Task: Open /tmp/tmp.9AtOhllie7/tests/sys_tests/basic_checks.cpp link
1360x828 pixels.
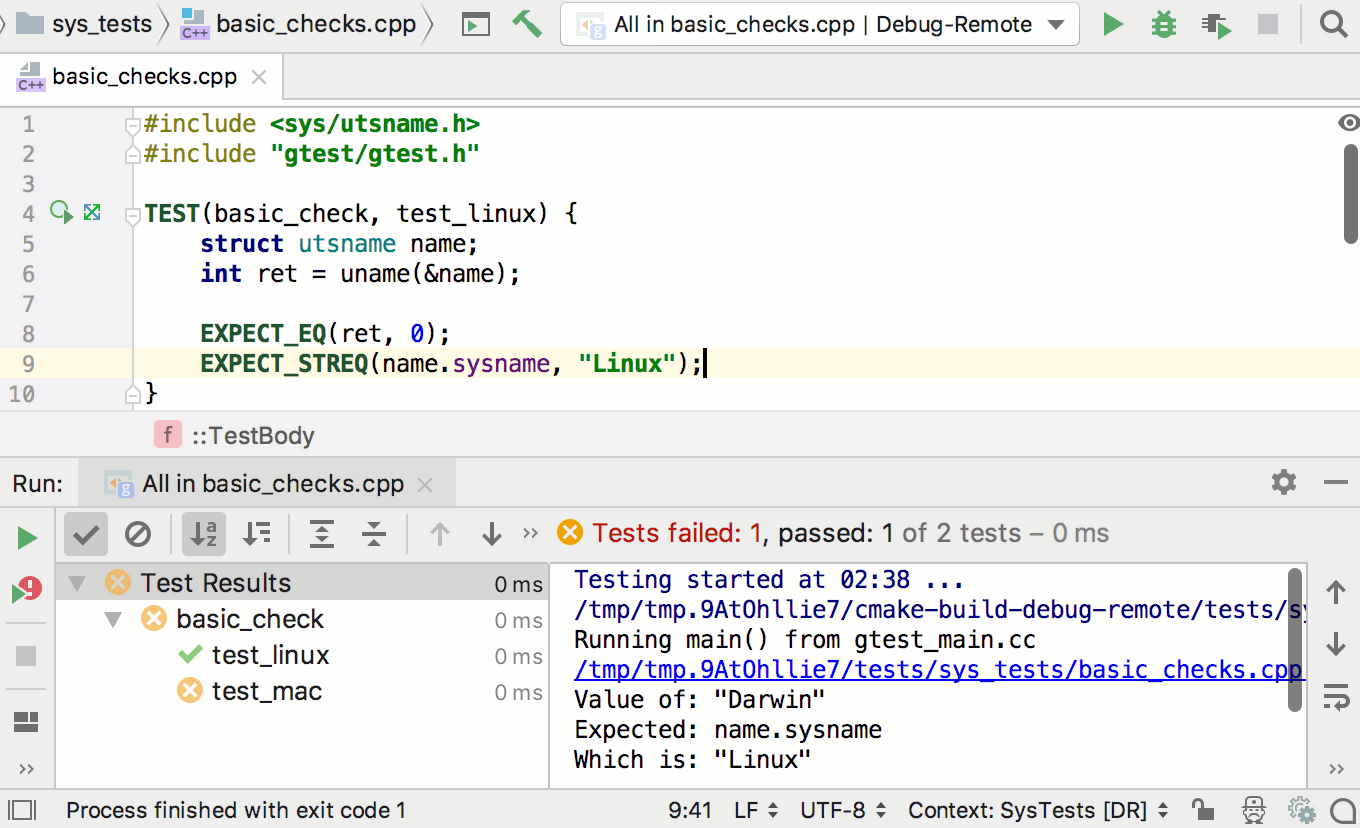Action: [939, 670]
